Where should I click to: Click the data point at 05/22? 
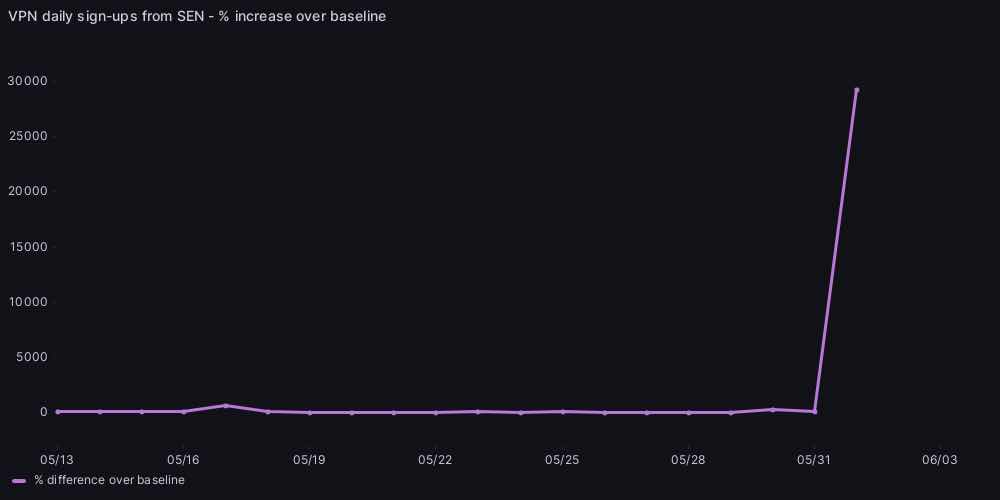point(436,412)
